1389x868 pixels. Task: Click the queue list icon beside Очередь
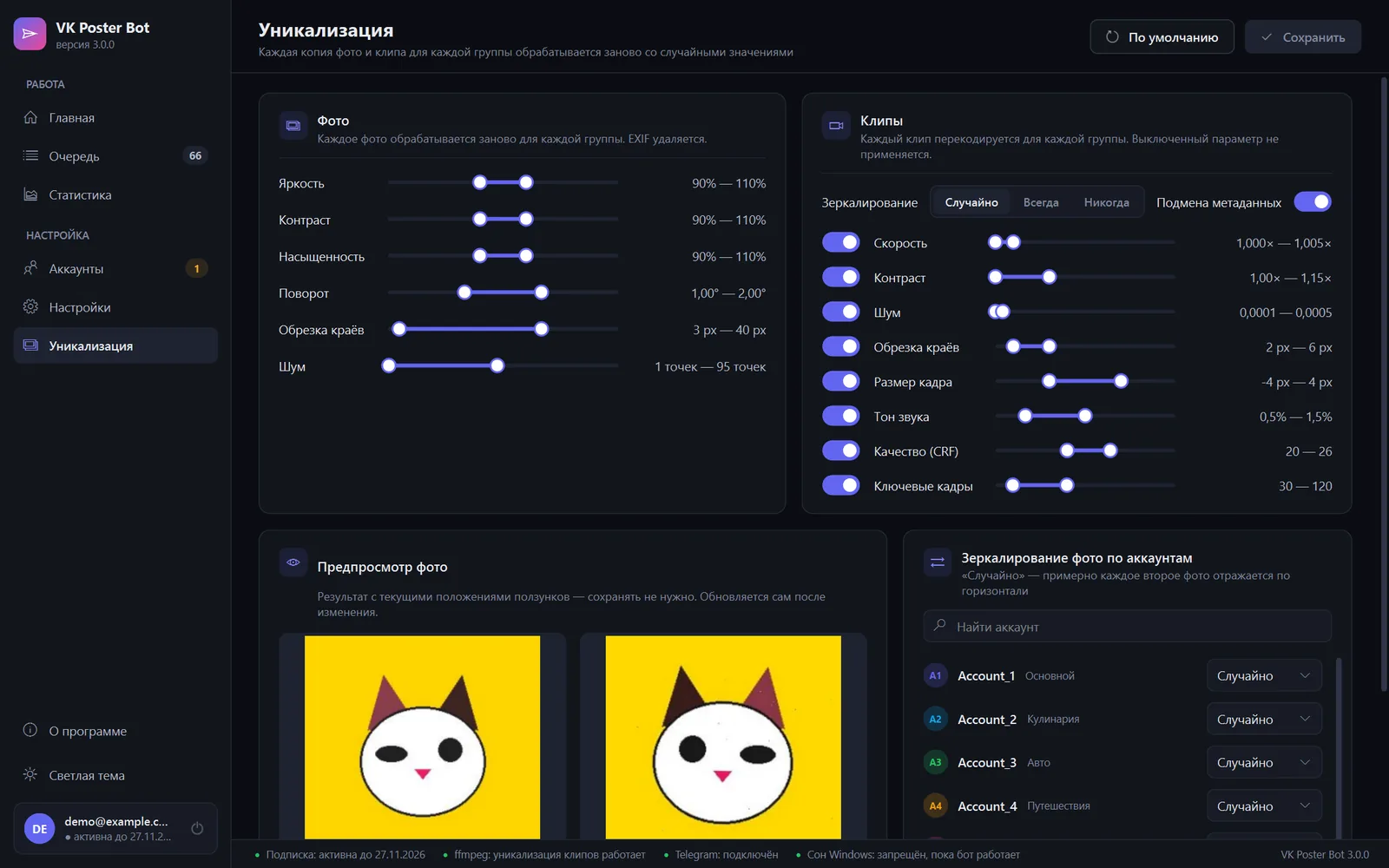(x=30, y=155)
